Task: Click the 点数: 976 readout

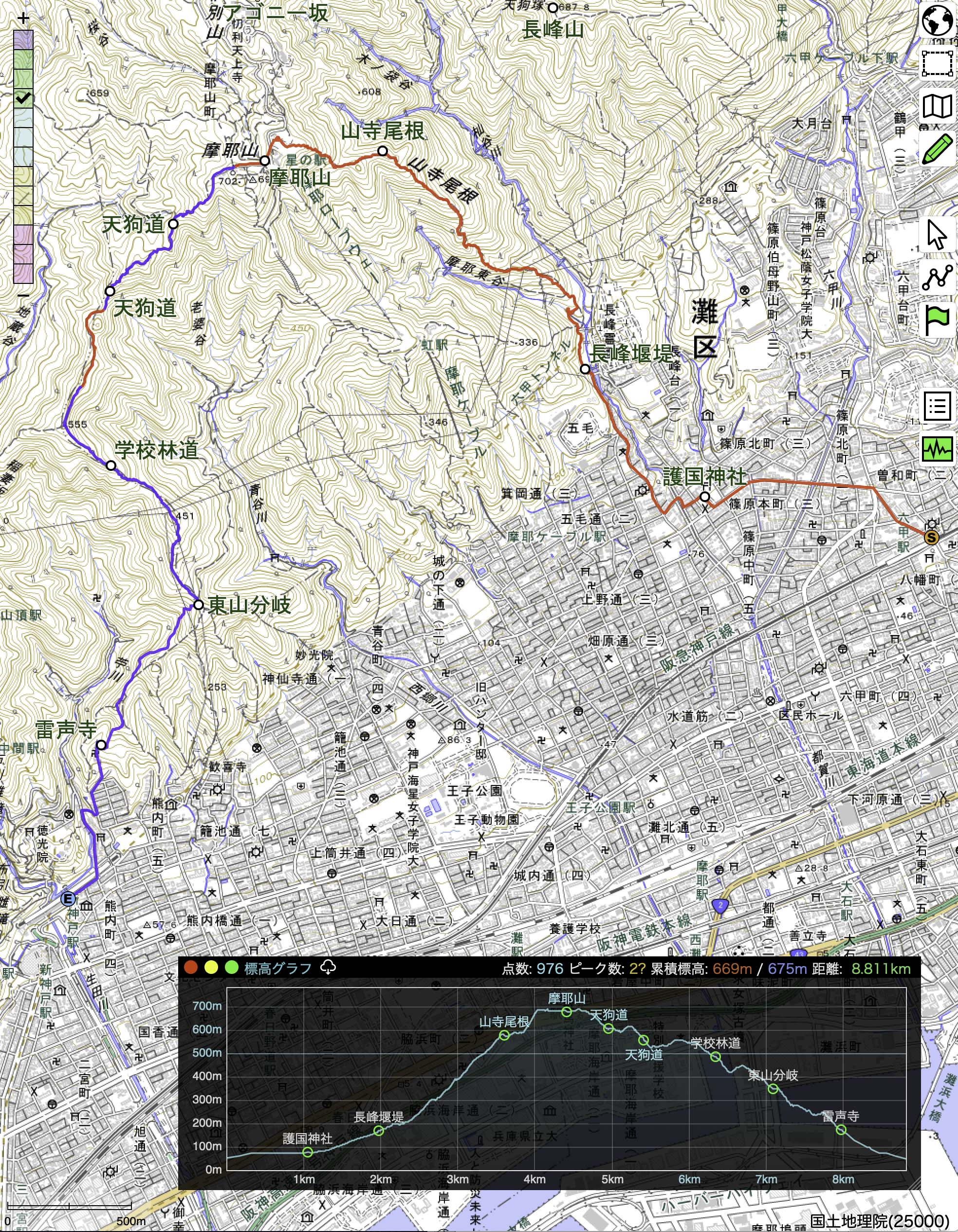Action: [533, 969]
